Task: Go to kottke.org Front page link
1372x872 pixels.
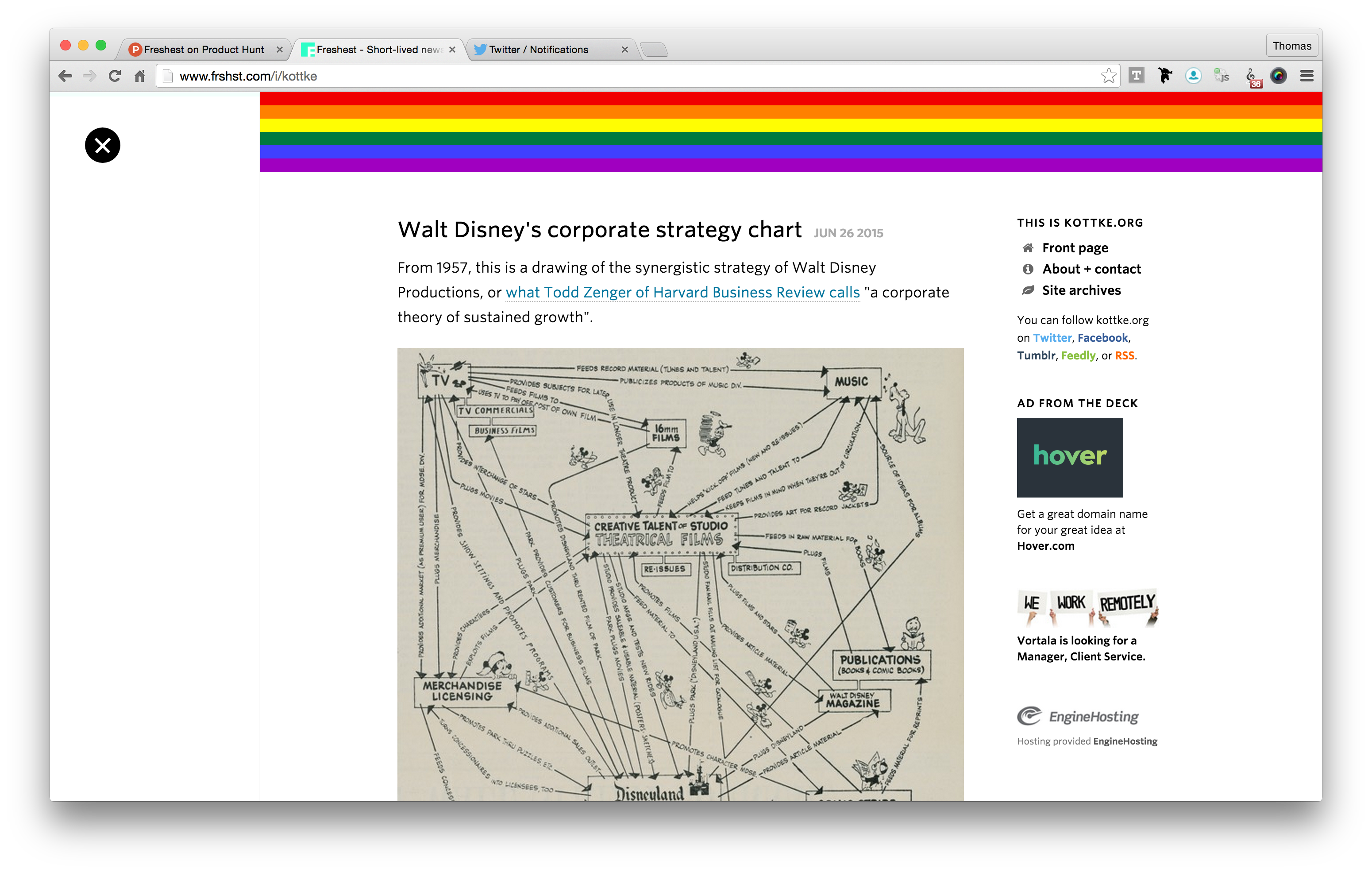Action: click(1075, 248)
